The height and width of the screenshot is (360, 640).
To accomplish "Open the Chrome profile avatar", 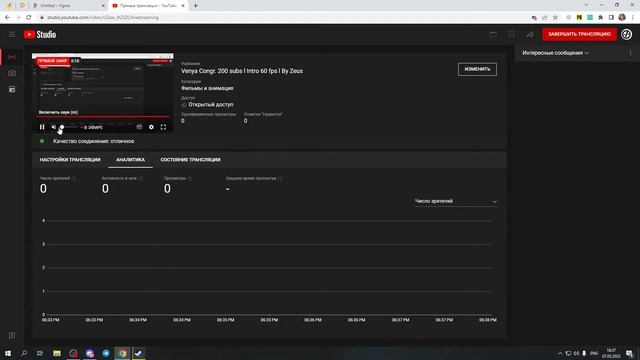I will (622, 18).
